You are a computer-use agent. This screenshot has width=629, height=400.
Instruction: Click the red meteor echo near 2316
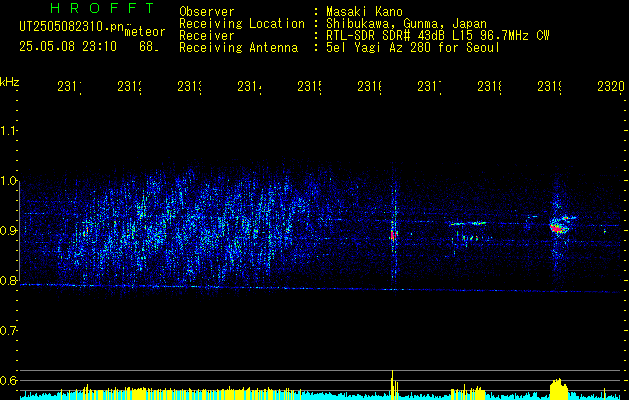coord(394,235)
